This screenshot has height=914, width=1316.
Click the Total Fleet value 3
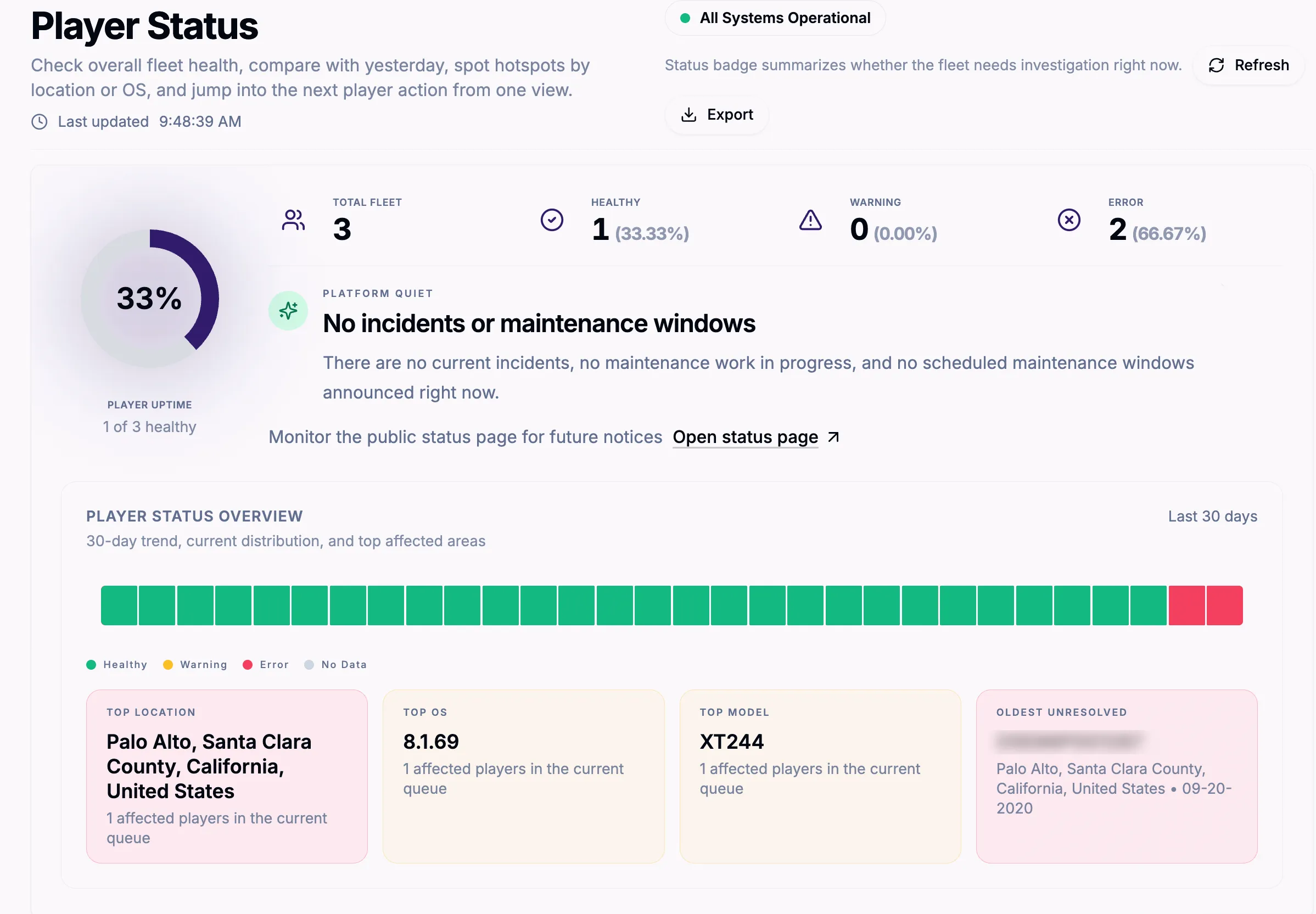[342, 229]
